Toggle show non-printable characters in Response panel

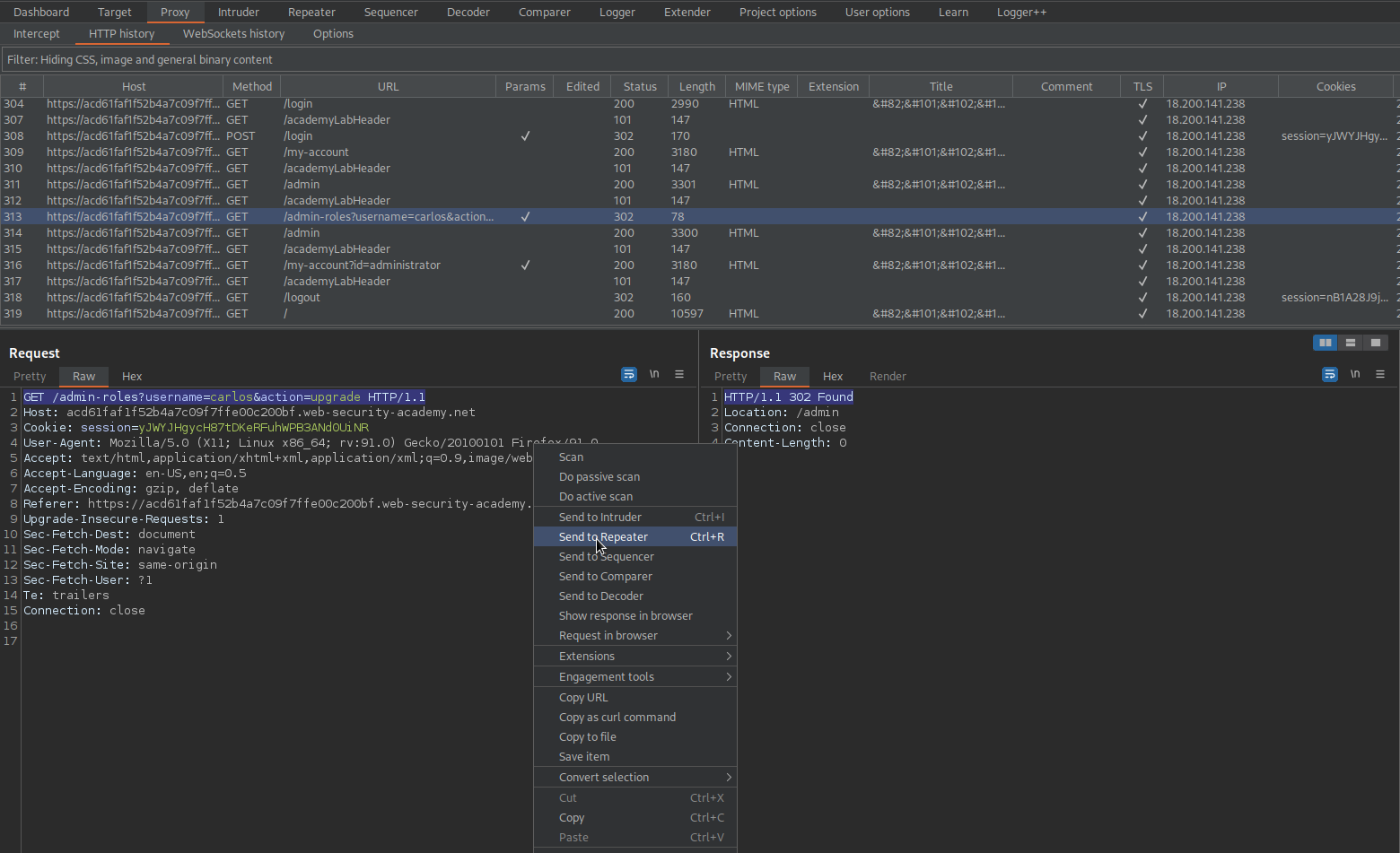pyautogui.click(x=1355, y=374)
